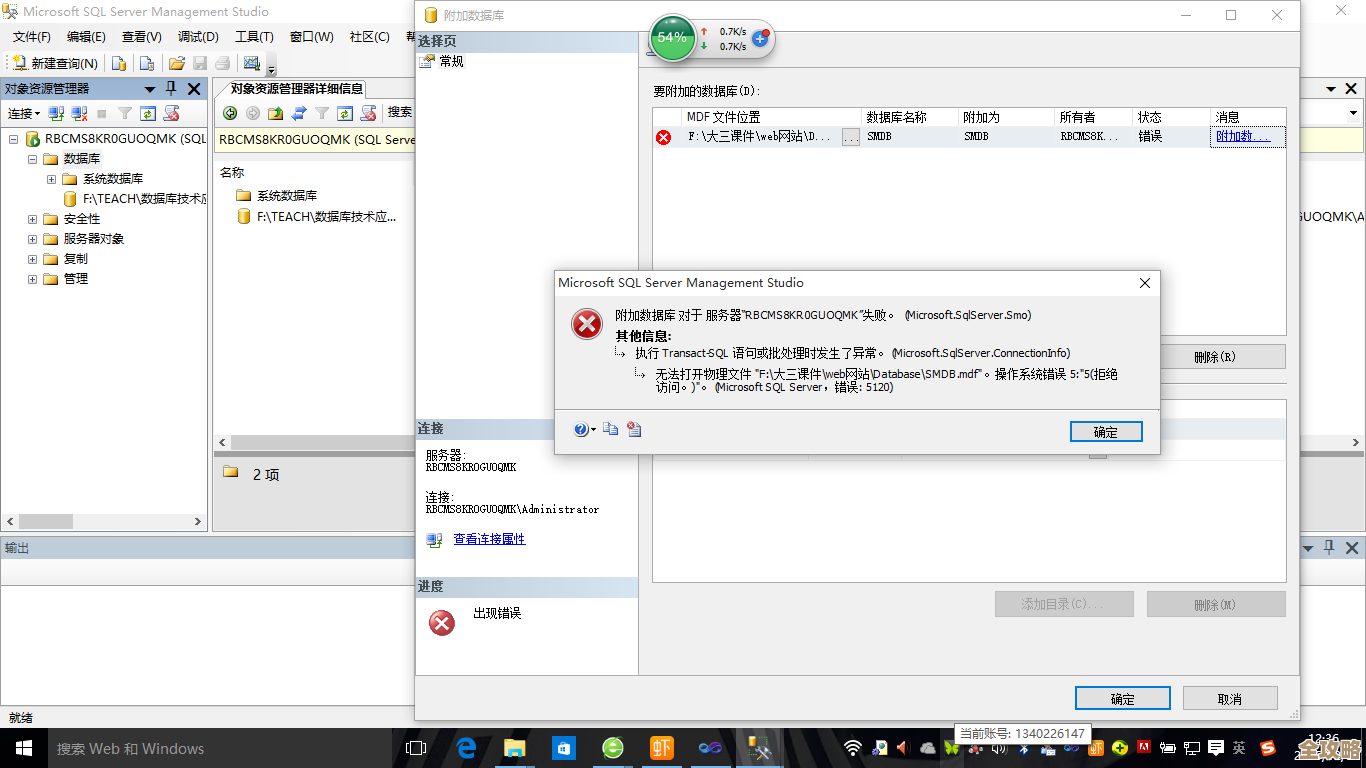
Task: Click the green back arrow in details tab toolbar
Action: point(230,113)
